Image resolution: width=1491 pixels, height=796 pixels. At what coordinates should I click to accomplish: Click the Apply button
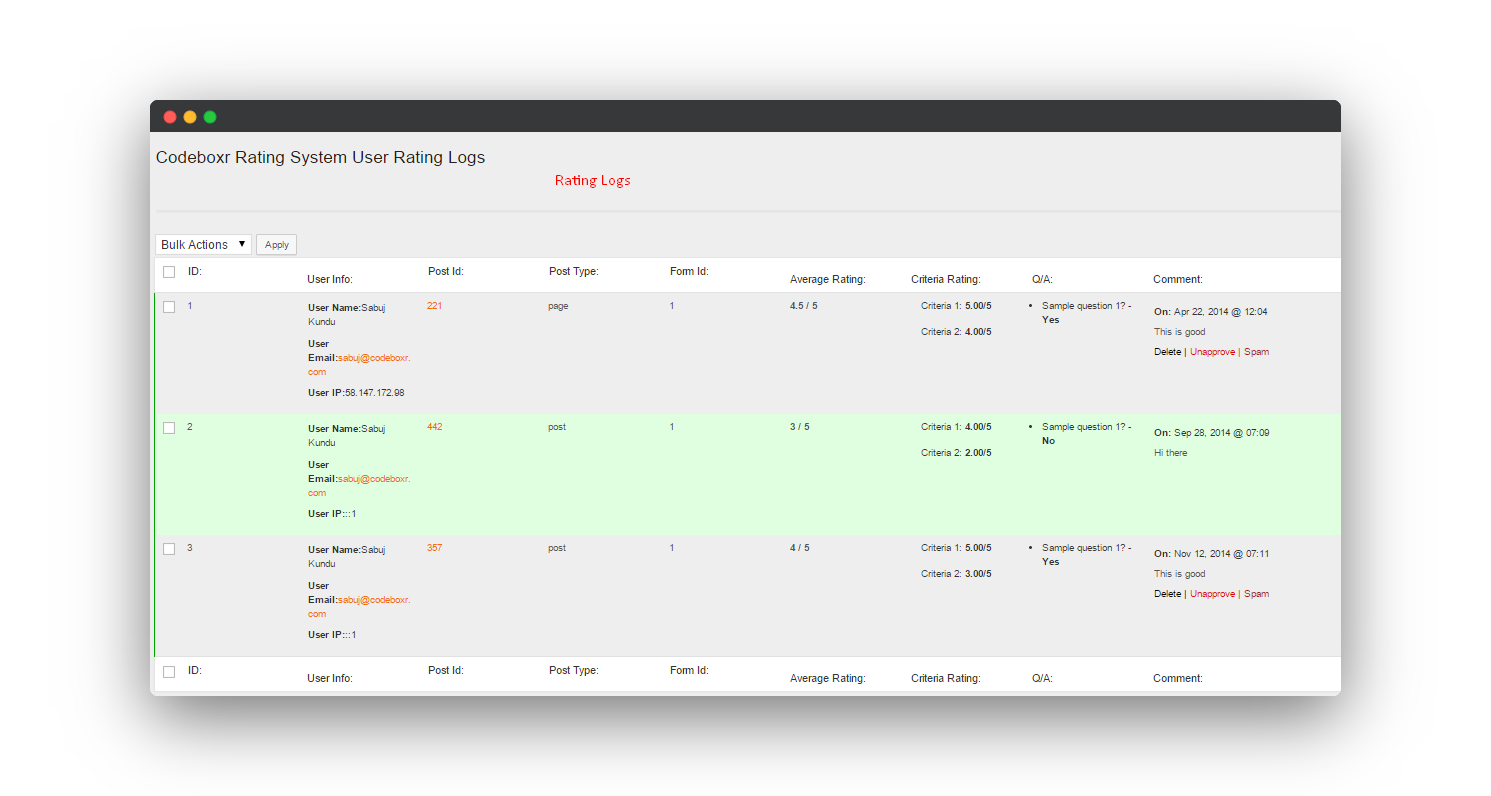(x=277, y=244)
